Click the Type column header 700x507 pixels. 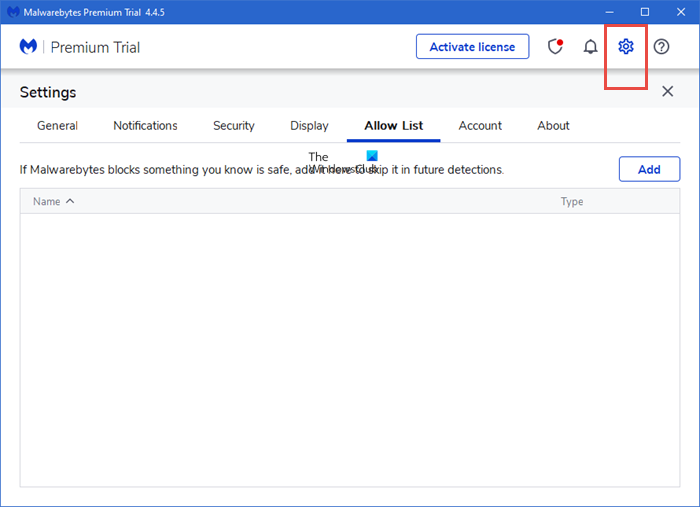coord(572,201)
